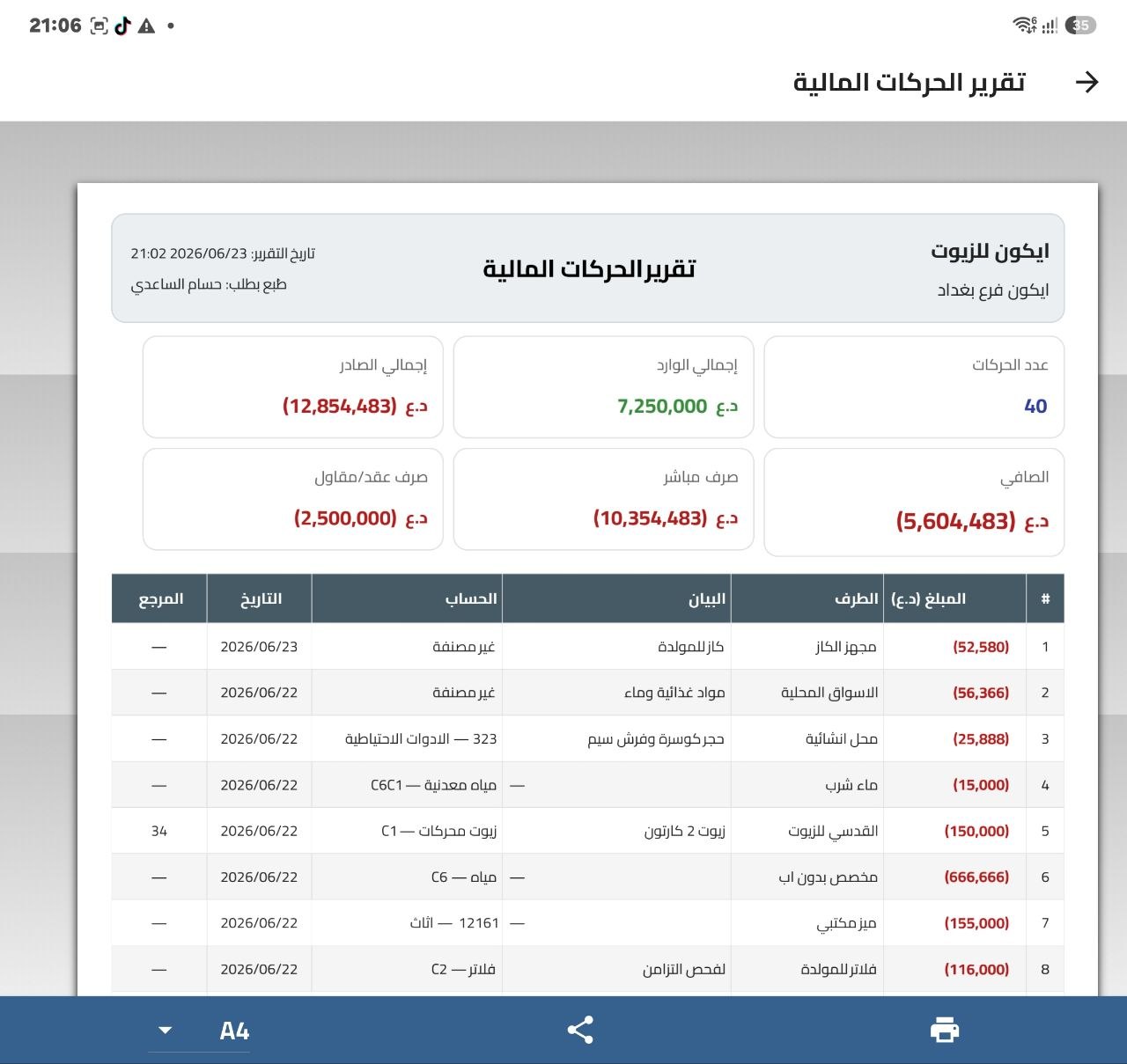Tap the account 12161 — اثاث
The image size is (1127, 1064).
(x=454, y=923)
